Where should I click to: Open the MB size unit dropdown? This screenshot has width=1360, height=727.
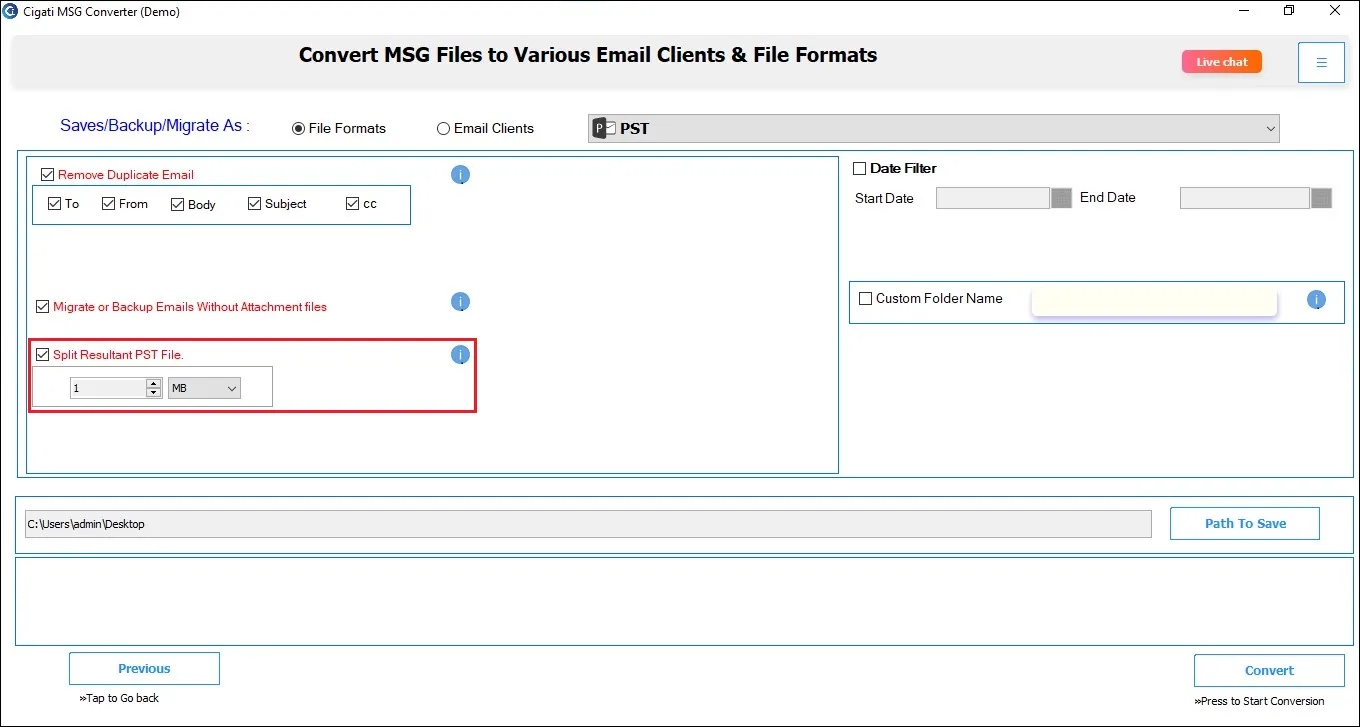tap(204, 388)
